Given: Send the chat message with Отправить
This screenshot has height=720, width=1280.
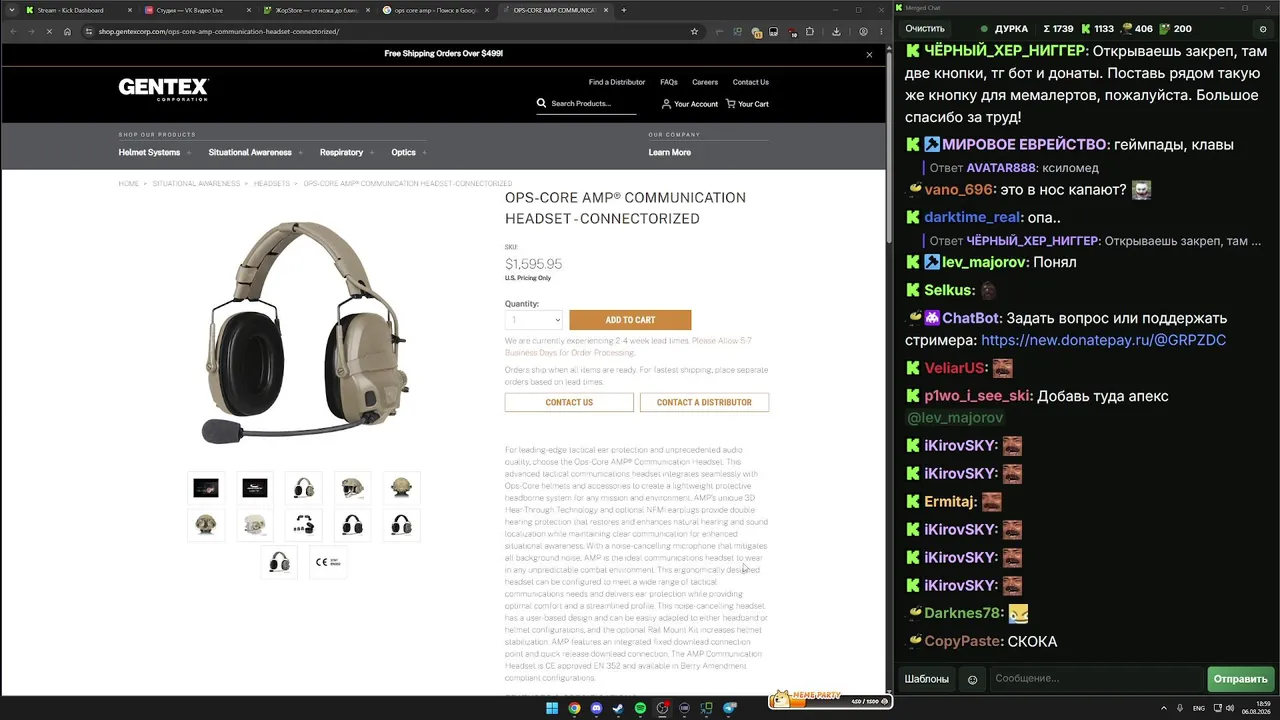Looking at the screenshot, I should 1240,679.
